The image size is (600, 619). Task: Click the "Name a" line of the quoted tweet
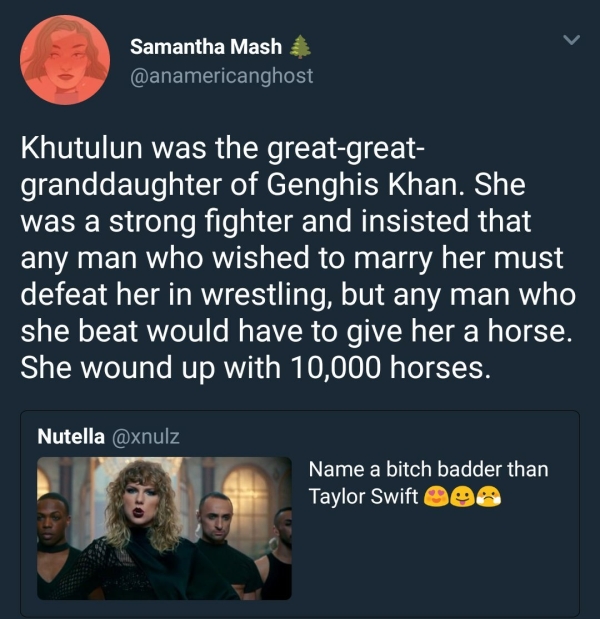(428, 469)
